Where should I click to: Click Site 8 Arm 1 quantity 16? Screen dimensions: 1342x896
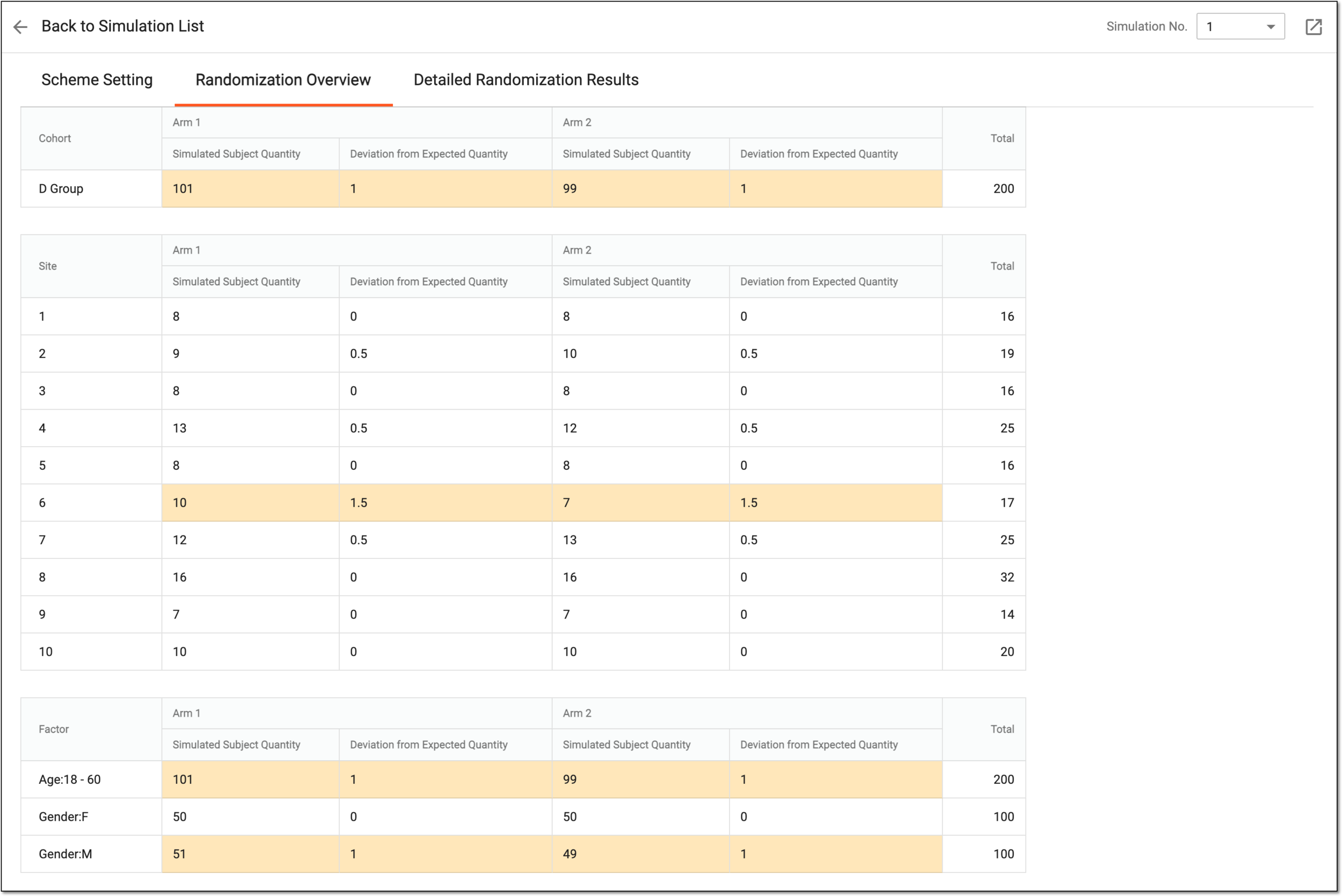tap(179, 577)
